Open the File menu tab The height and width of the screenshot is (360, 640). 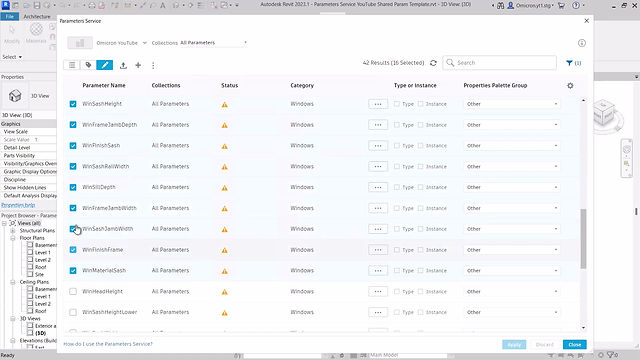point(9,17)
